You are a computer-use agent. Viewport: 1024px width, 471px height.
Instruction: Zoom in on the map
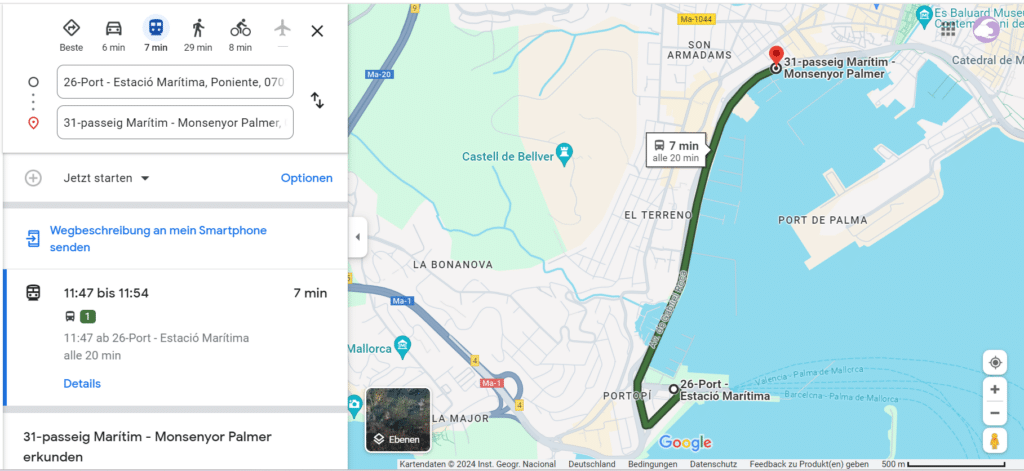point(995,389)
